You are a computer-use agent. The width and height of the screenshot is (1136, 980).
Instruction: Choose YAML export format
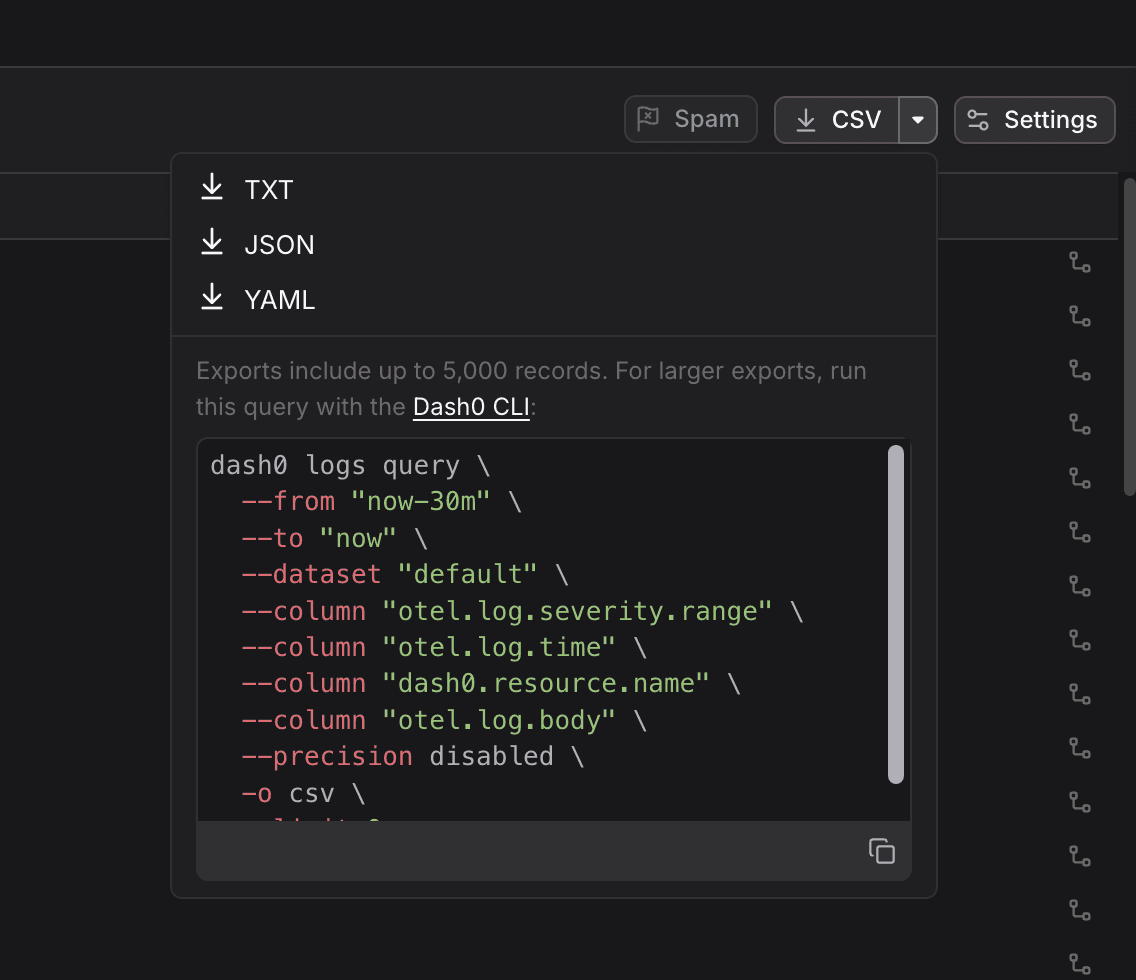point(554,300)
